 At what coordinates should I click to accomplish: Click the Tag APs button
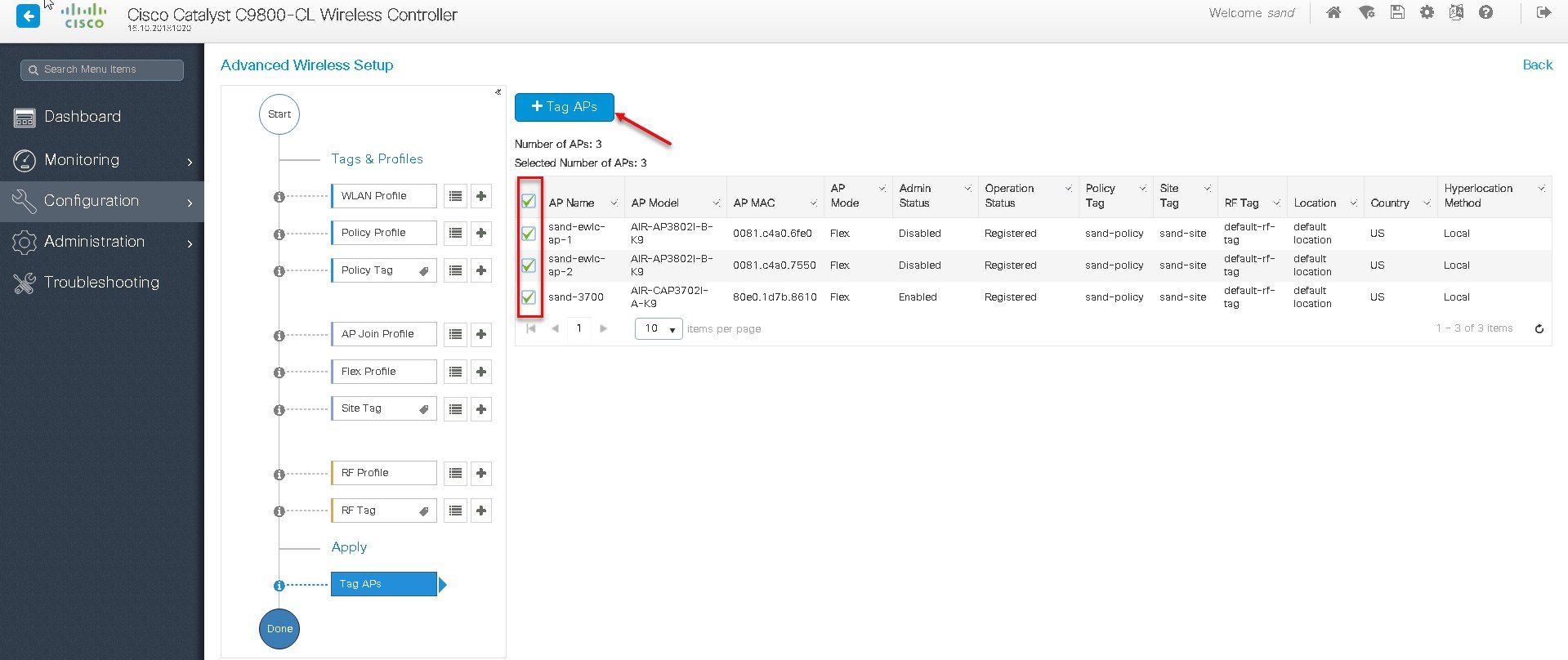click(x=564, y=107)
